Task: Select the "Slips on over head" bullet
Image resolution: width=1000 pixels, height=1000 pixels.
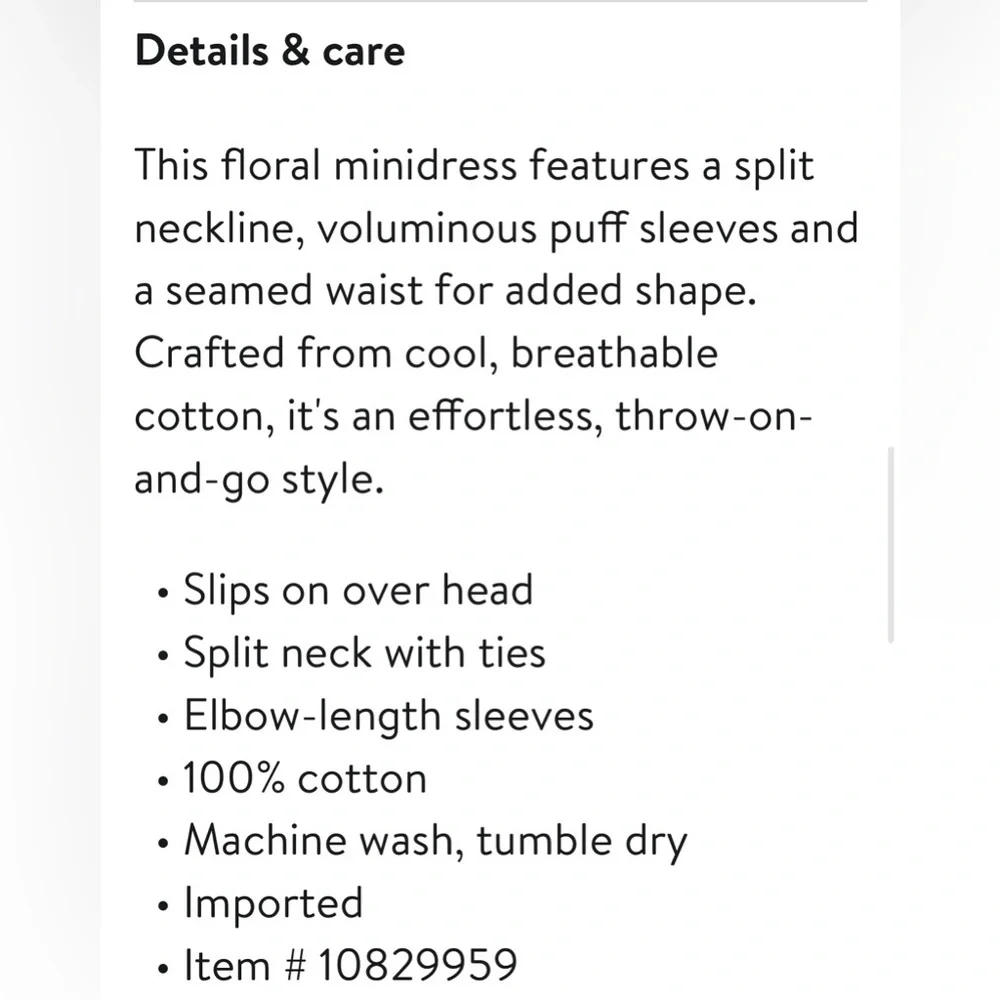Action: coord(357,590)
